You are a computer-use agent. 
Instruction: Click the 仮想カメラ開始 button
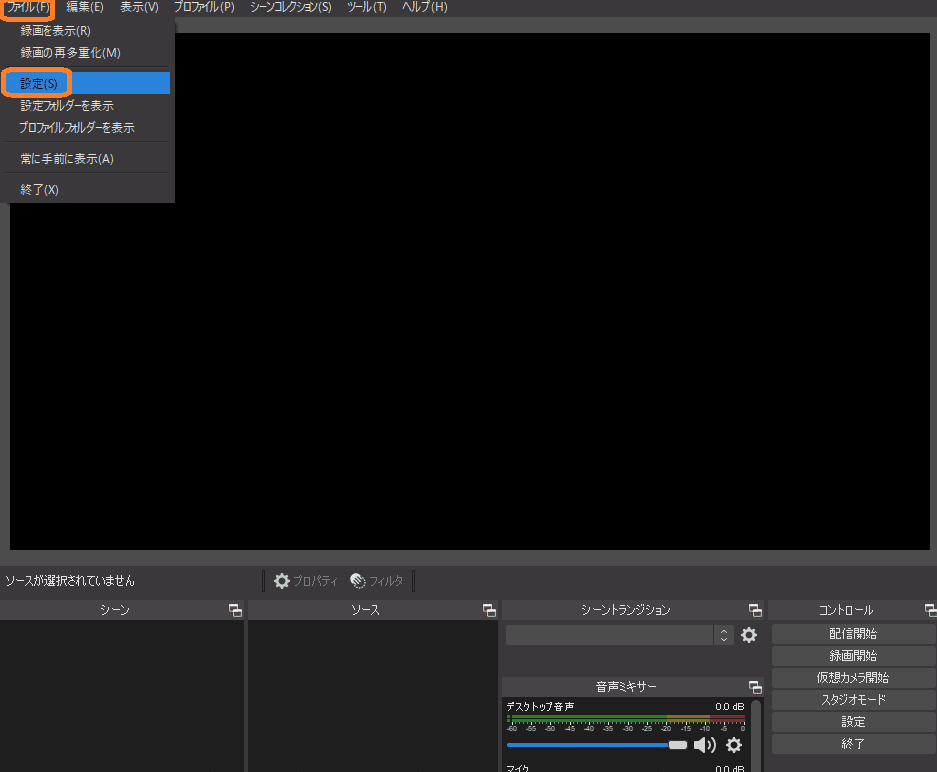click(853, 678)
